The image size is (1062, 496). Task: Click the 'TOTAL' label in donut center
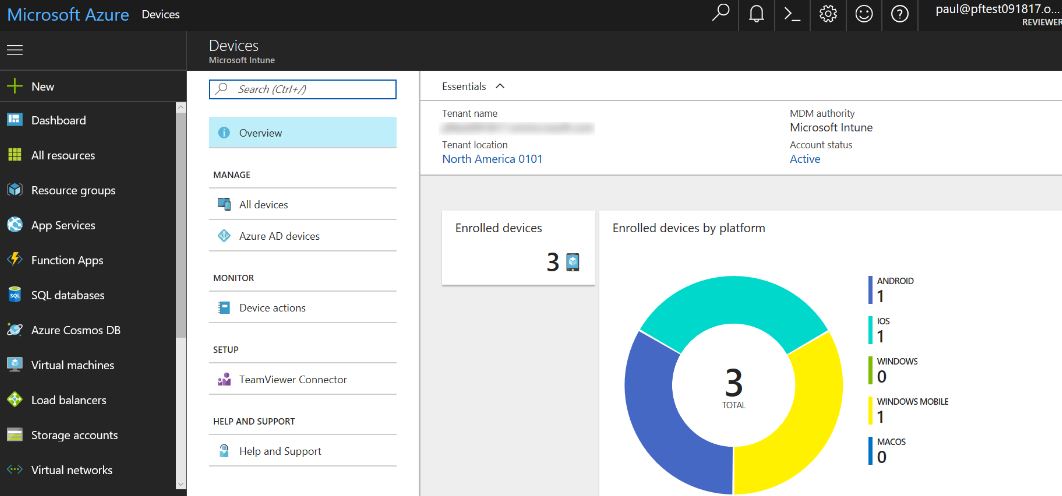[x=734, y=405]
